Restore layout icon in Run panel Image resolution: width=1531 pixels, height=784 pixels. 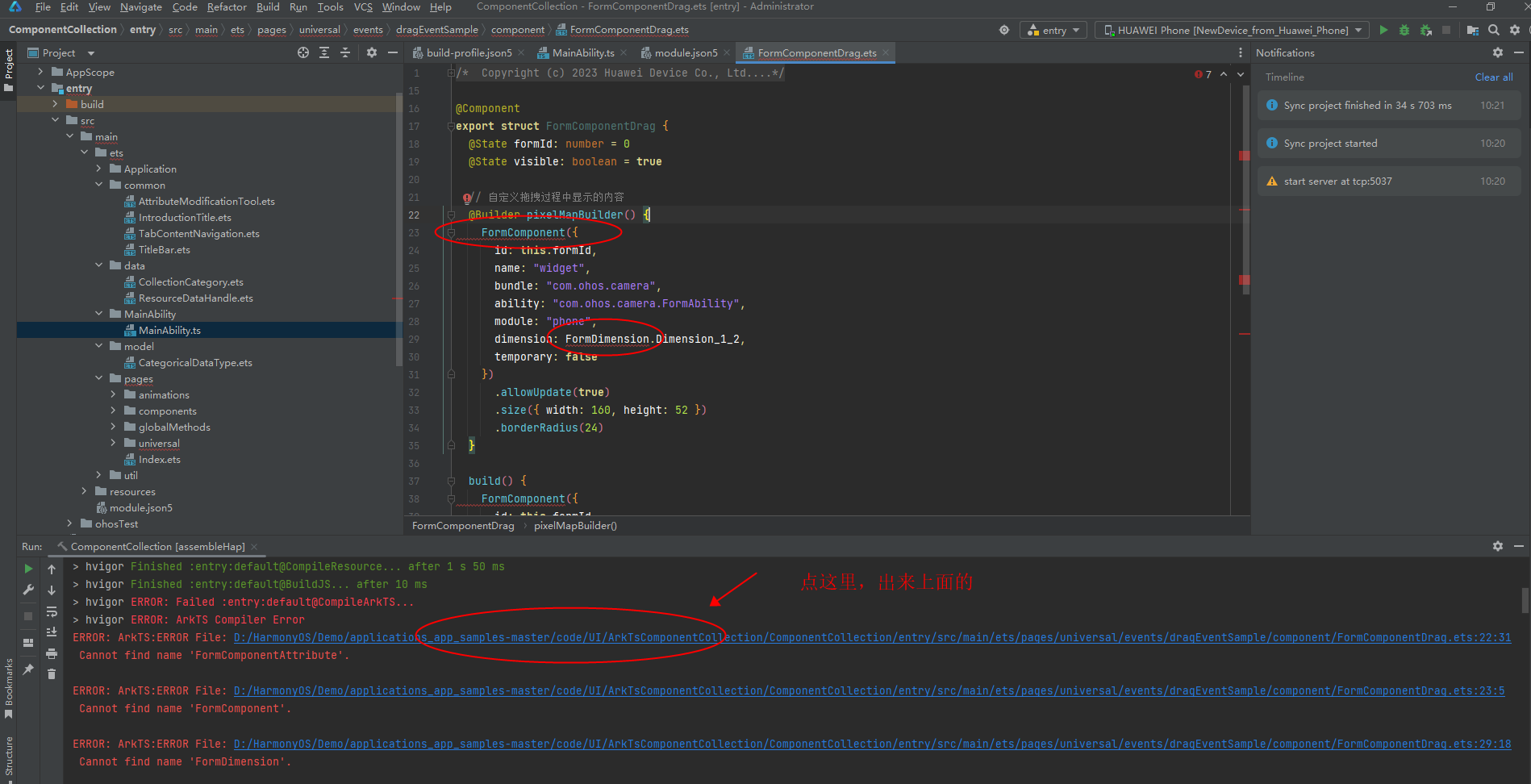29,643
